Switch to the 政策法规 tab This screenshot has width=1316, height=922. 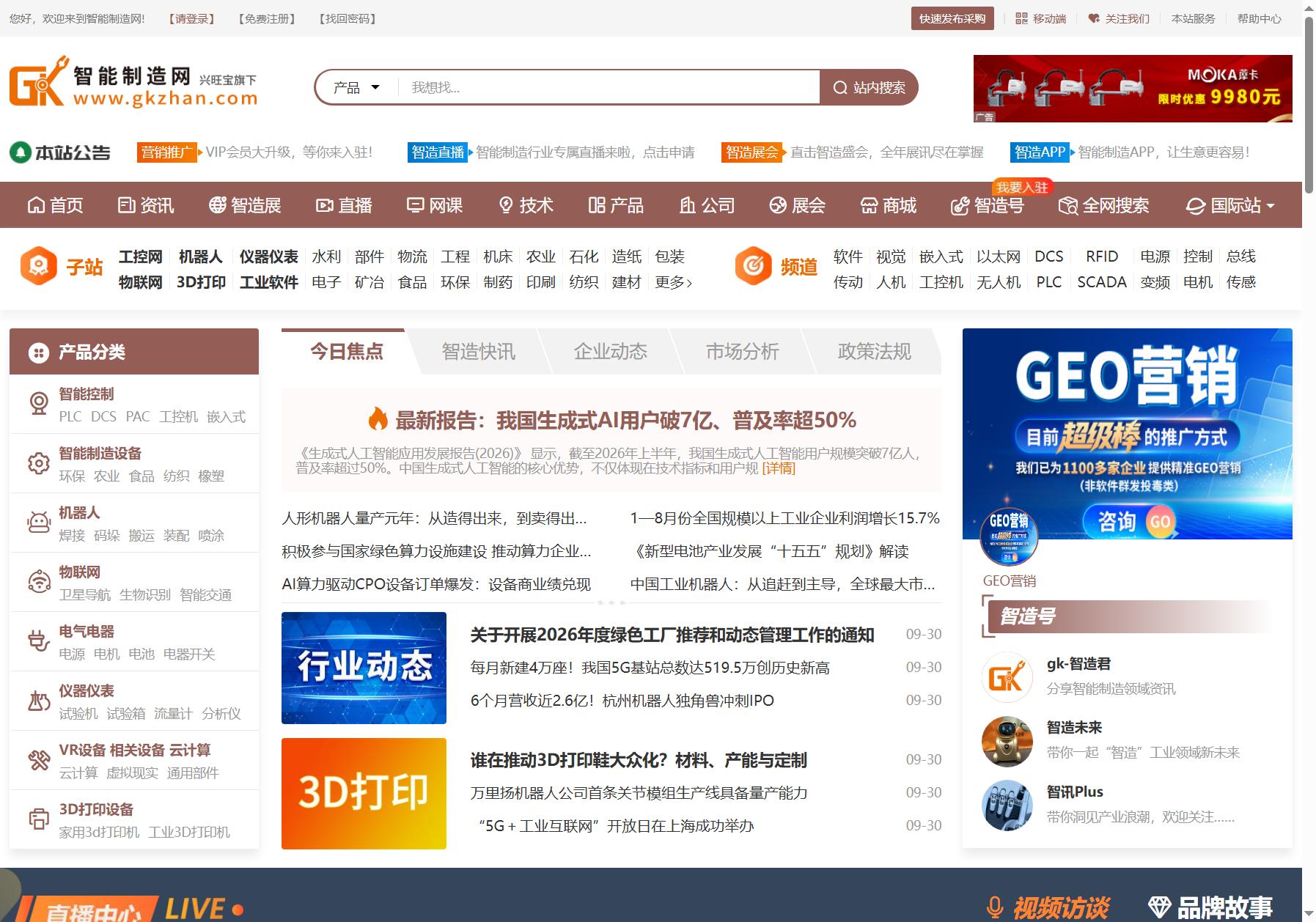coord(874,352)
